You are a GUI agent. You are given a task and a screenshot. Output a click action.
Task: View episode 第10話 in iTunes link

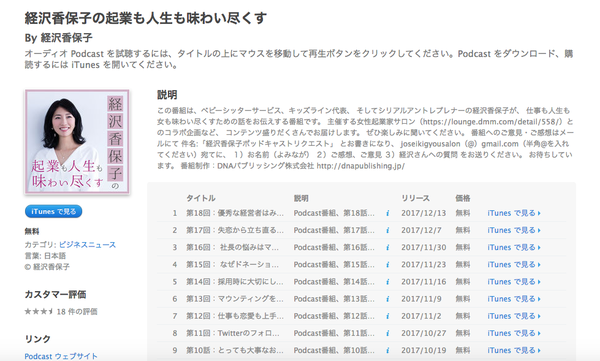click(514, 351)
